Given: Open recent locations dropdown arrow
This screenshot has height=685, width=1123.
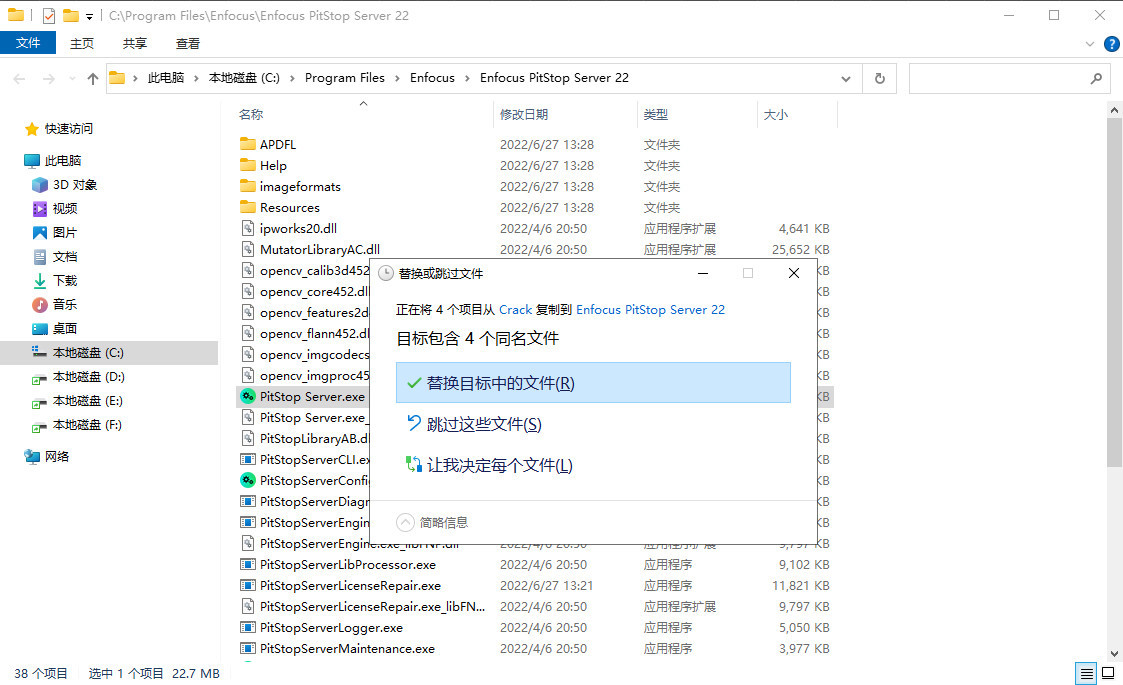Looking at the screenshot, I should pyautogui.click(x=72, y=79).
